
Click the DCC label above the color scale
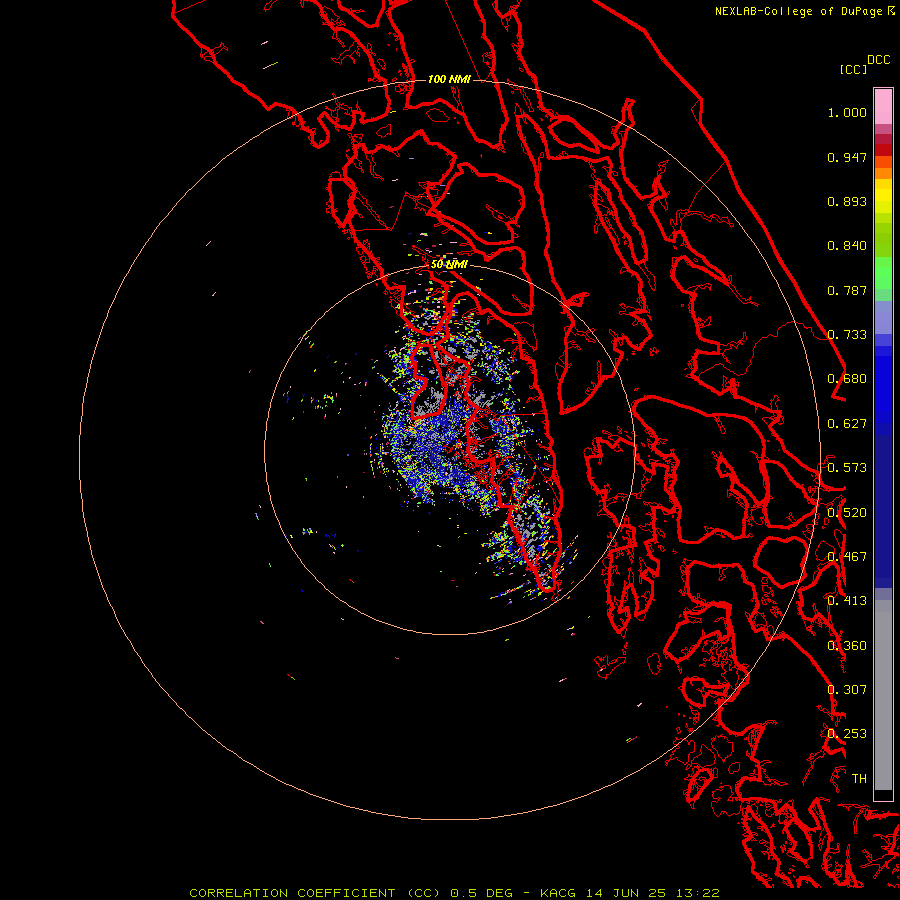(x=879, y=60)
